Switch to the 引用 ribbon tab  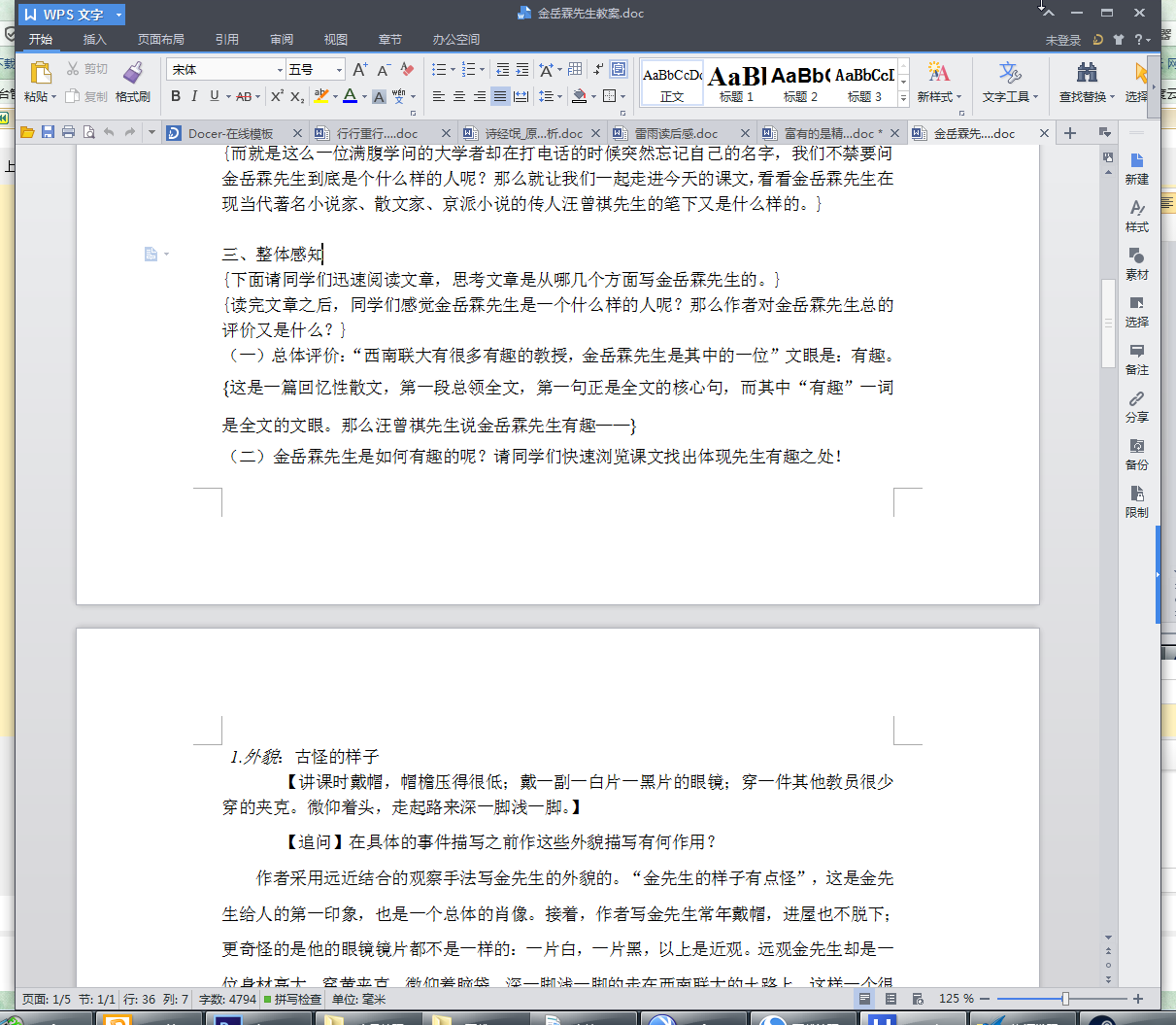pos(227,40)
